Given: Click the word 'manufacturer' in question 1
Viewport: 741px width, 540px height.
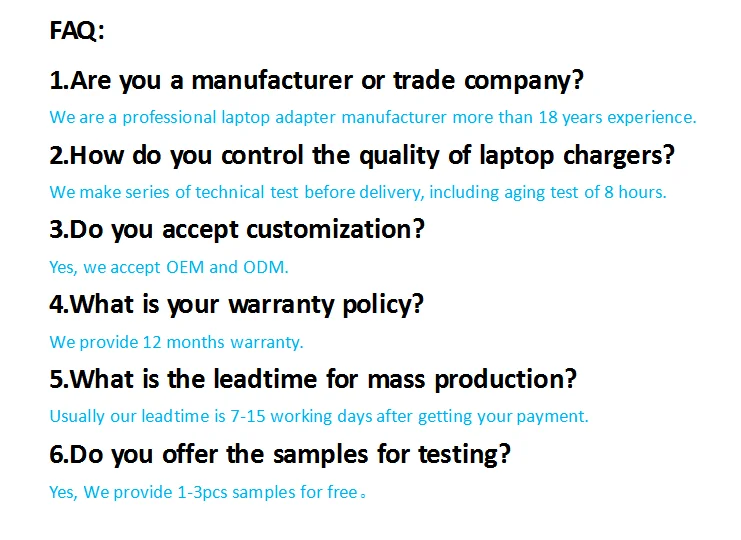Looking at the screenshot, I should 272,80.
